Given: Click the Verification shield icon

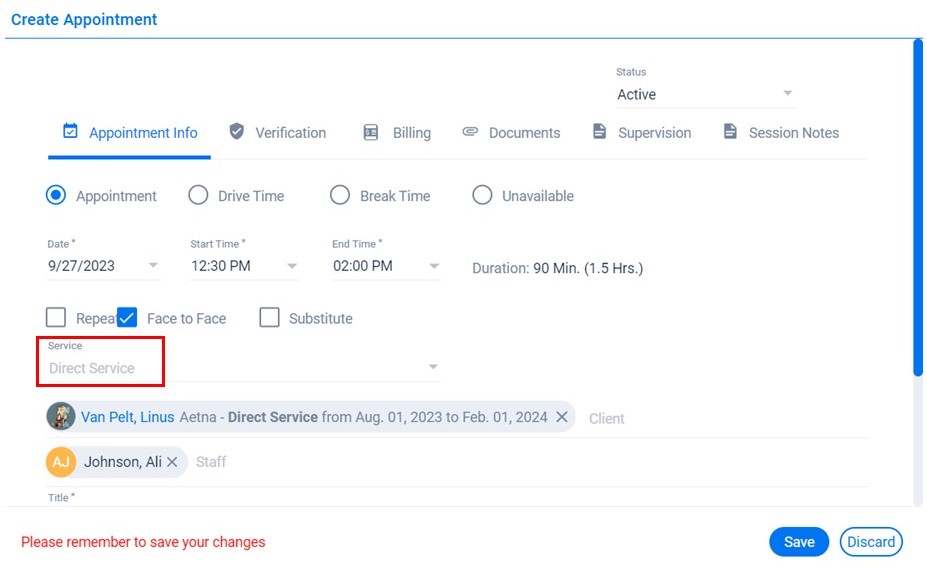Looking at the screenshot, I should [x=237, y=132].
